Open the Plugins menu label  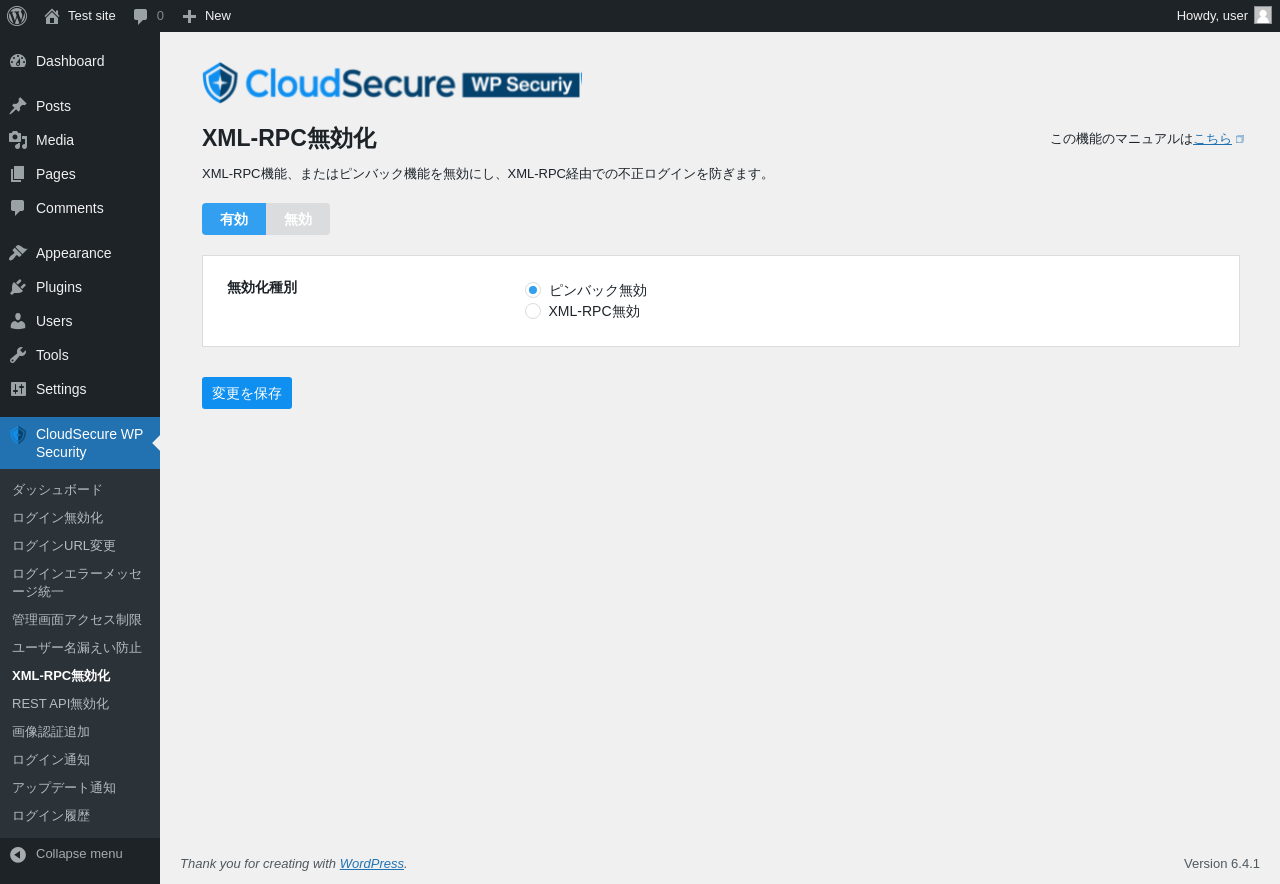tap(59, 287)
